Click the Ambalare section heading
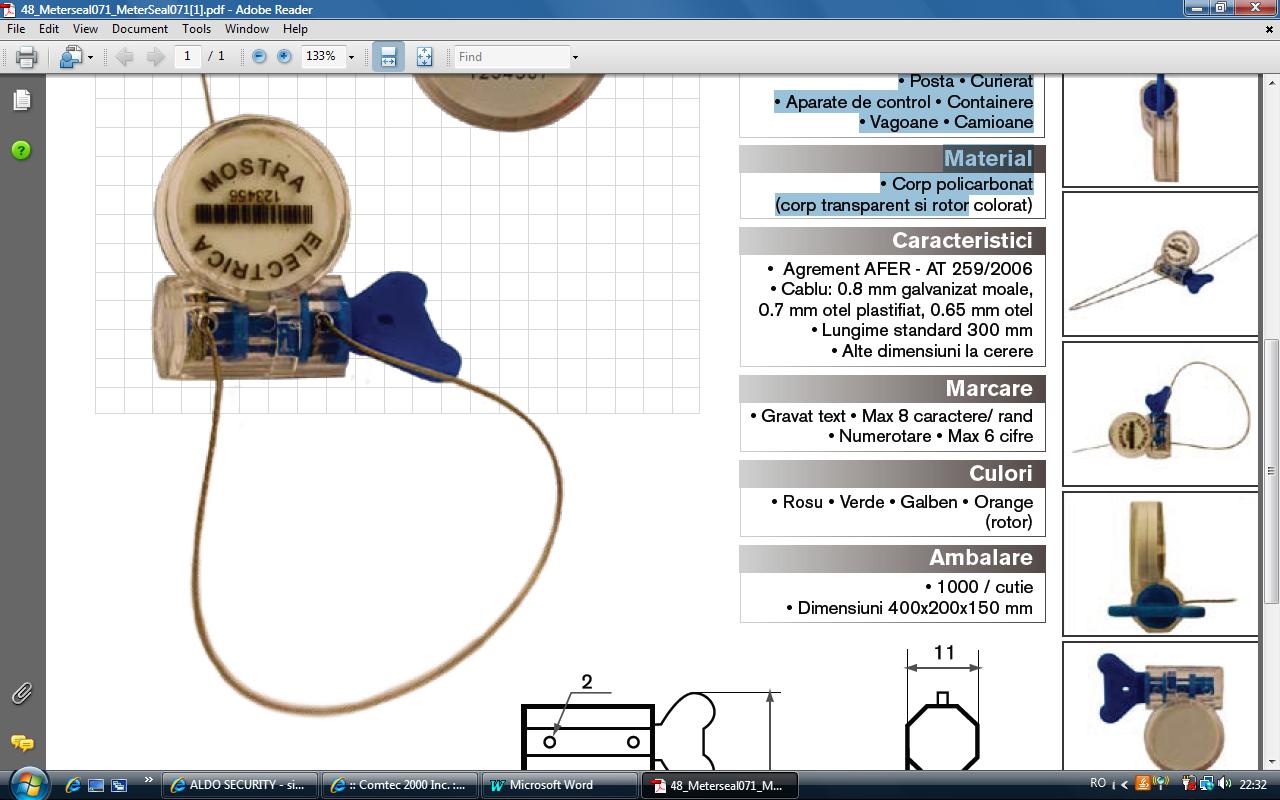Image resolution: width=1280 pixels, height=800 pixels. coord(980,558)
